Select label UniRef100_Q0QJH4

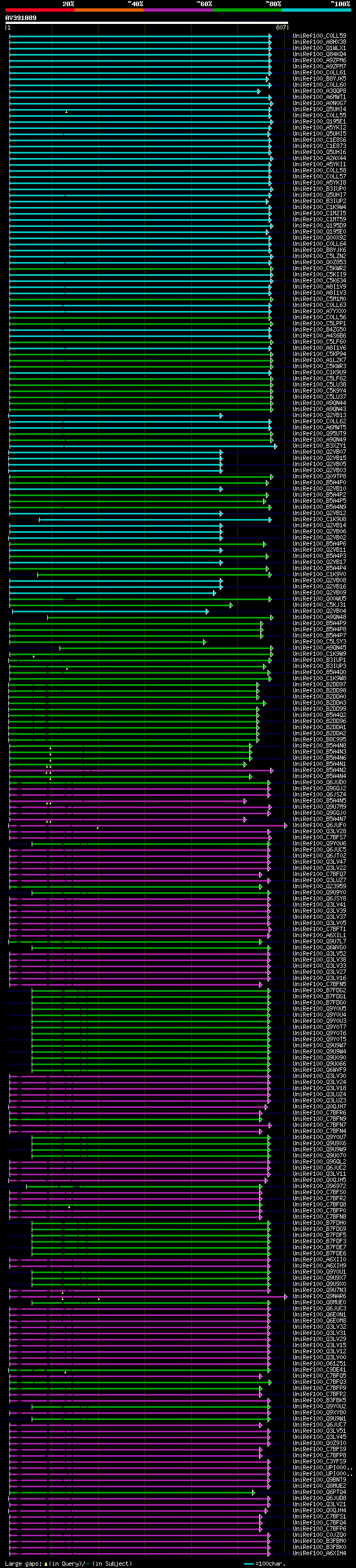pyautogui.click(x=319, y=1511)
